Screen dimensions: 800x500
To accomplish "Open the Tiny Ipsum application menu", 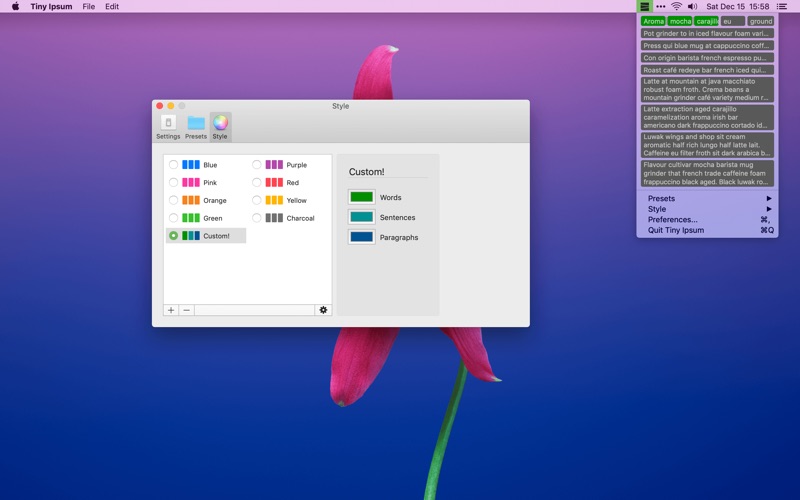I will pyautogui.click(x=51, y=6).
